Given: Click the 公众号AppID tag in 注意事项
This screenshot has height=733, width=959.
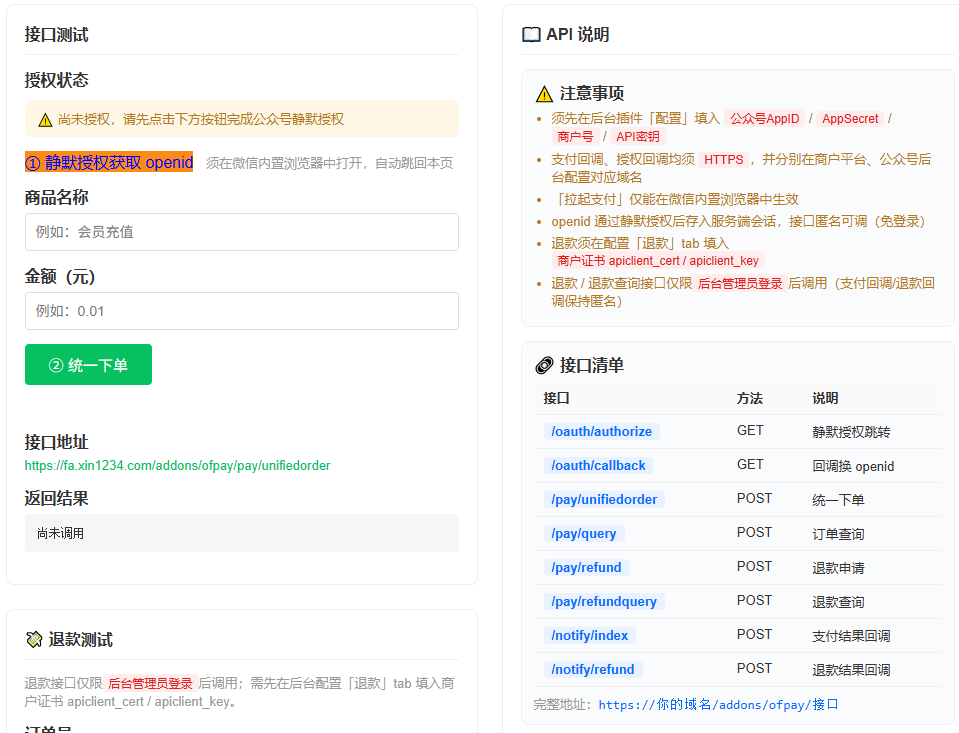Looking at the screenshot, I should tap(765, 119).
